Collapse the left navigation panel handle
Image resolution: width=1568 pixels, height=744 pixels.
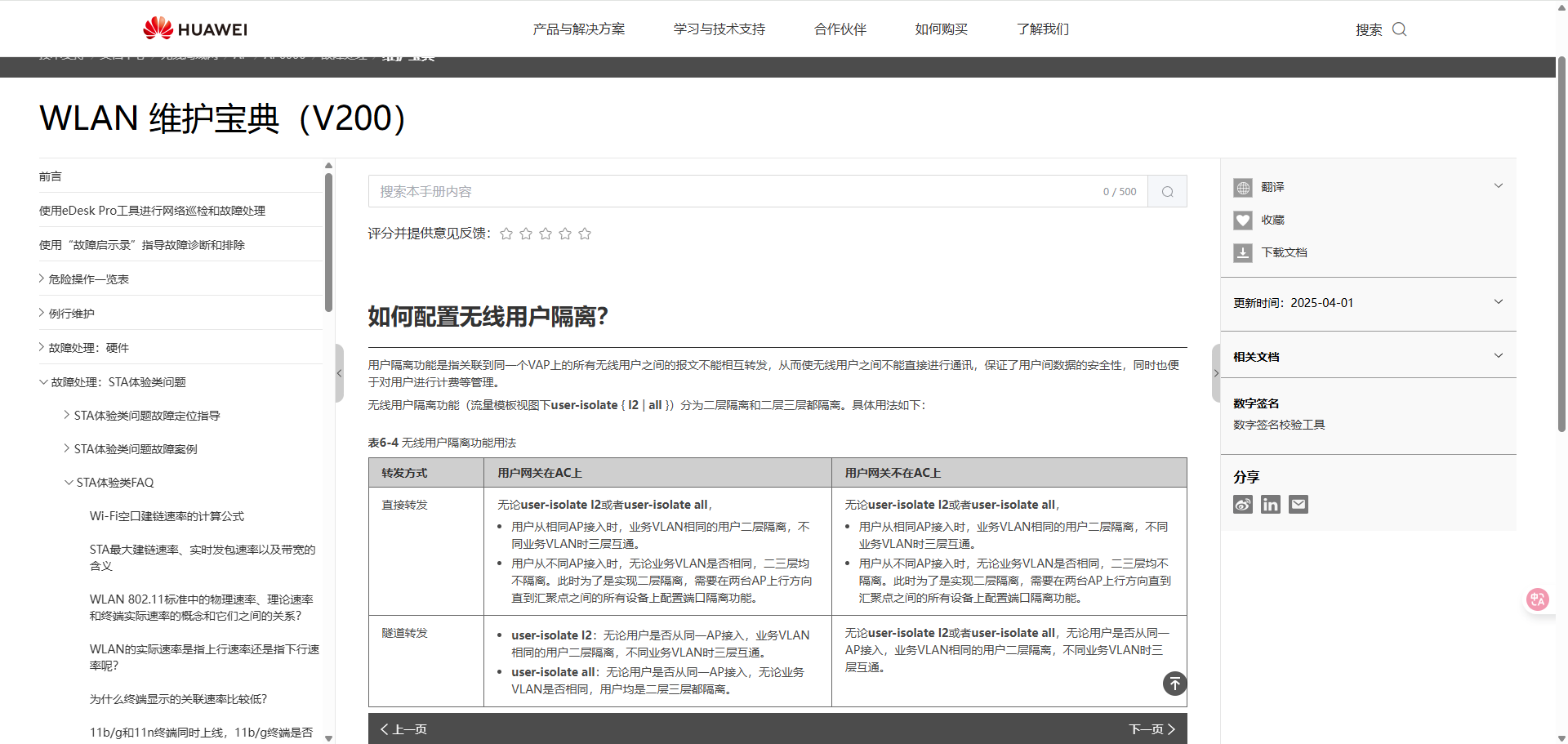pos(339,373)
